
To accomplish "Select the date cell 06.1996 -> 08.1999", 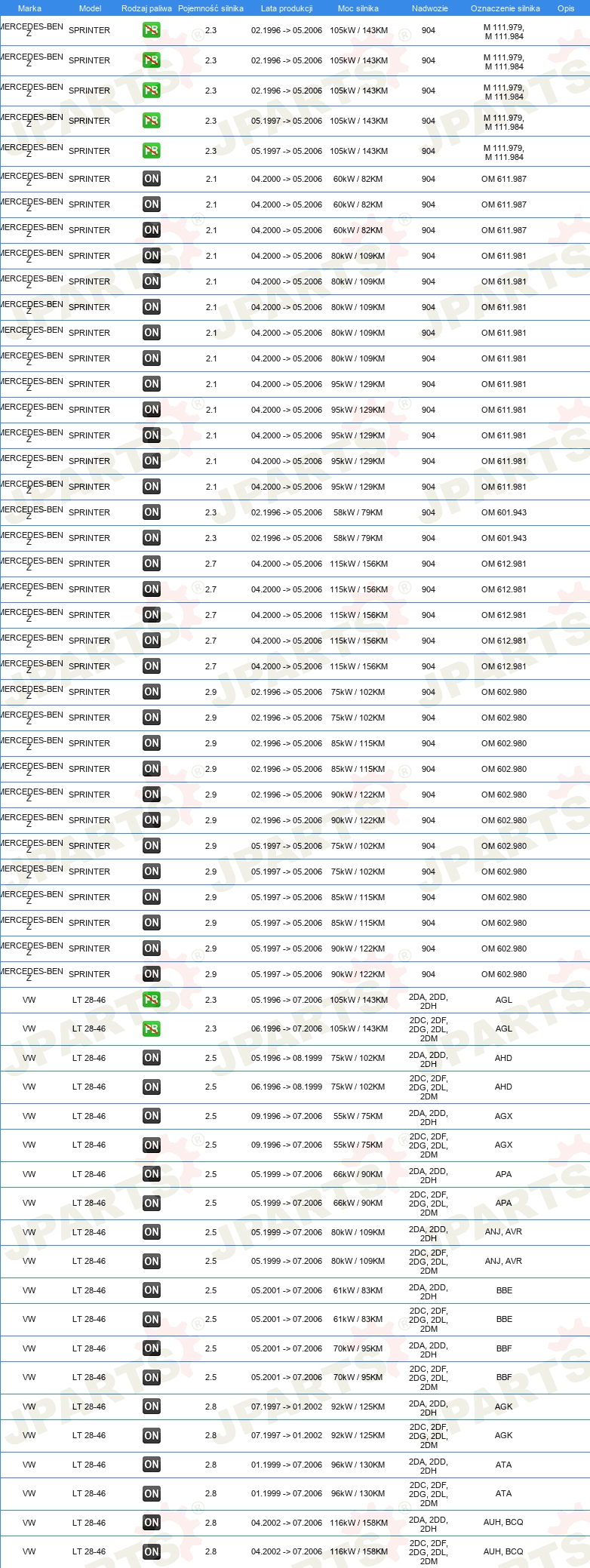I will (287, 1087).
